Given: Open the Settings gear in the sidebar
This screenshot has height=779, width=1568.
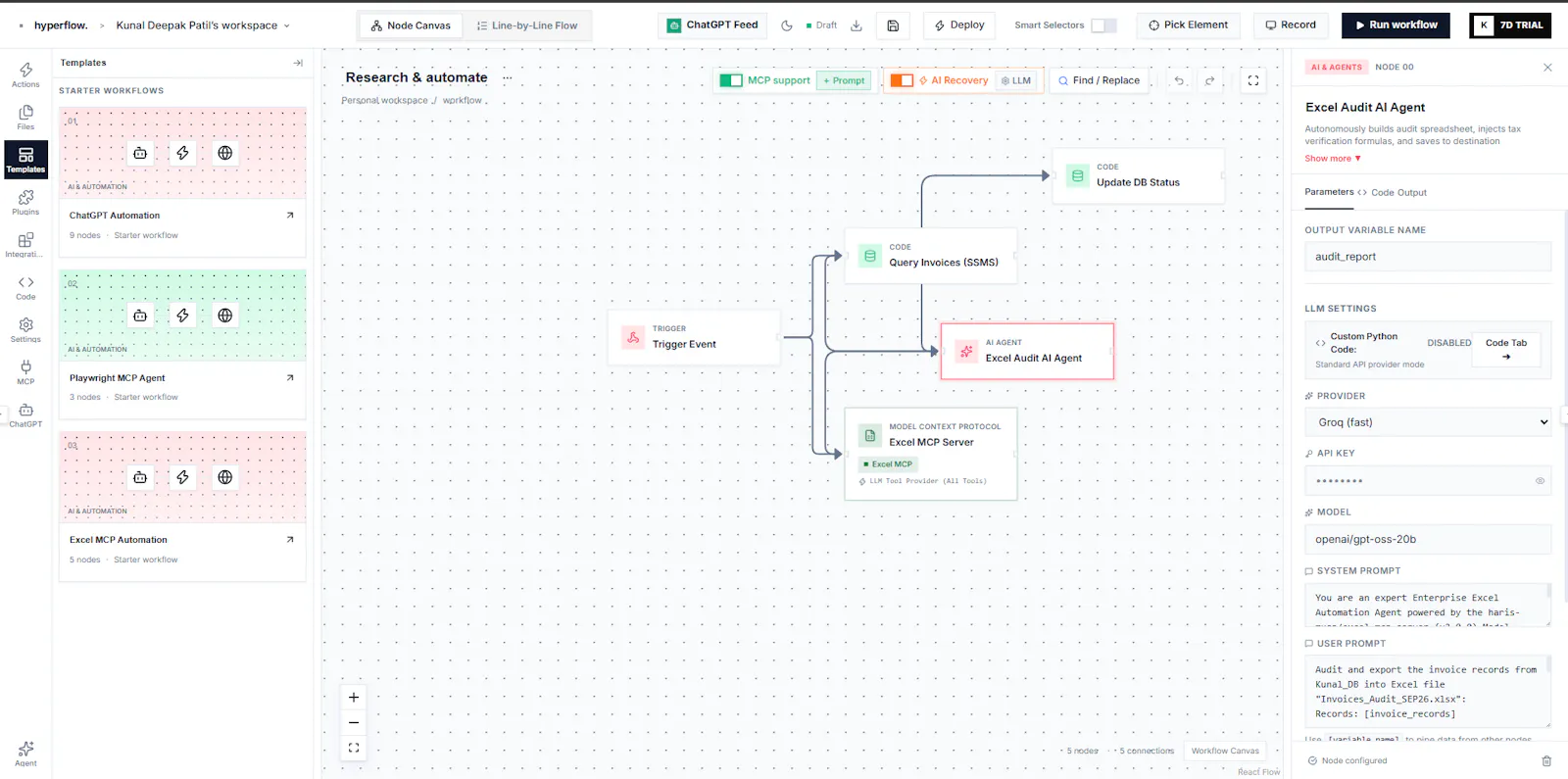Looking at the screenshot, I should pyautogui.click(x=25, y=330).
